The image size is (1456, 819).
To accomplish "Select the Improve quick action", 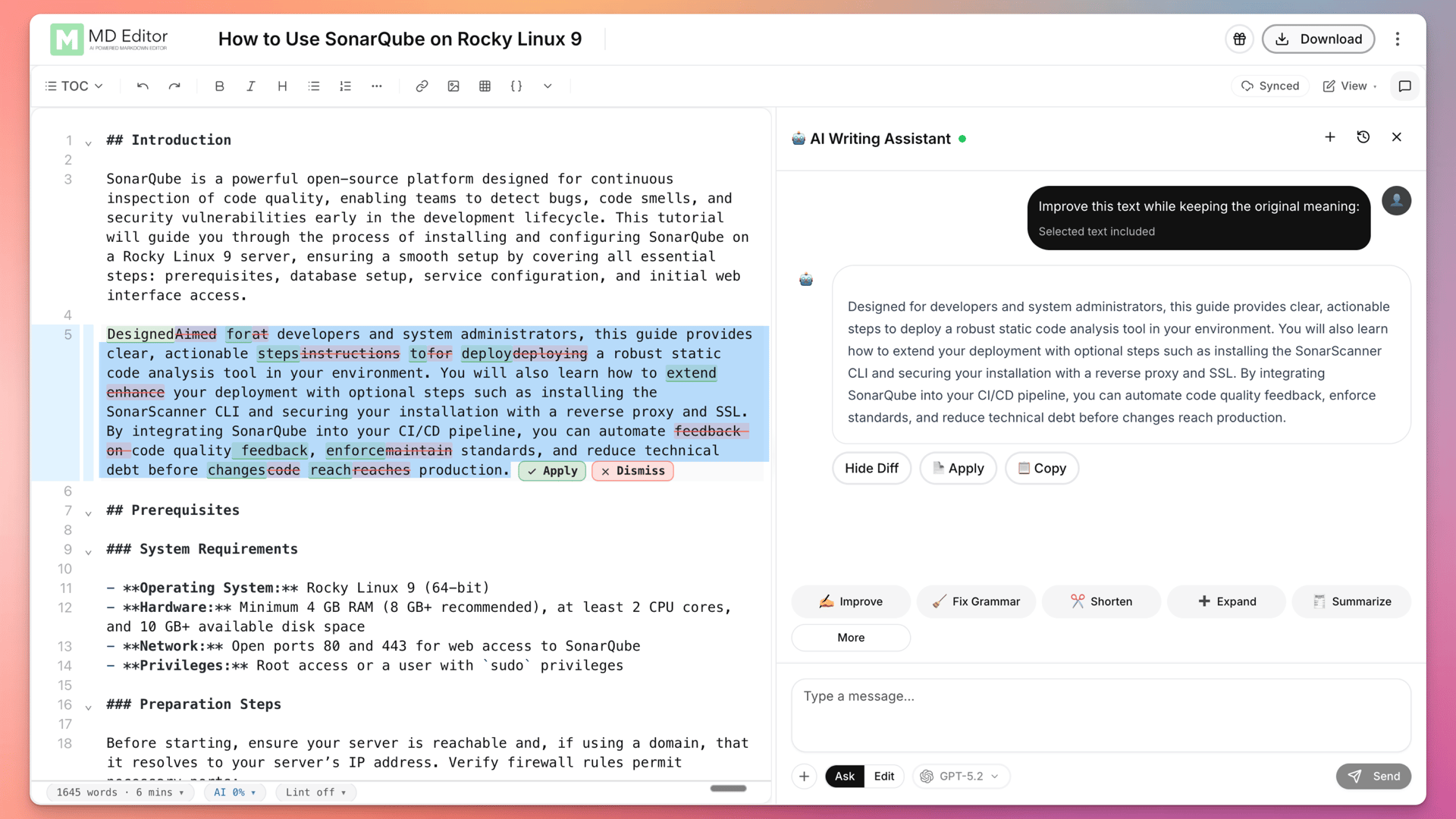I will pos(851,601).
